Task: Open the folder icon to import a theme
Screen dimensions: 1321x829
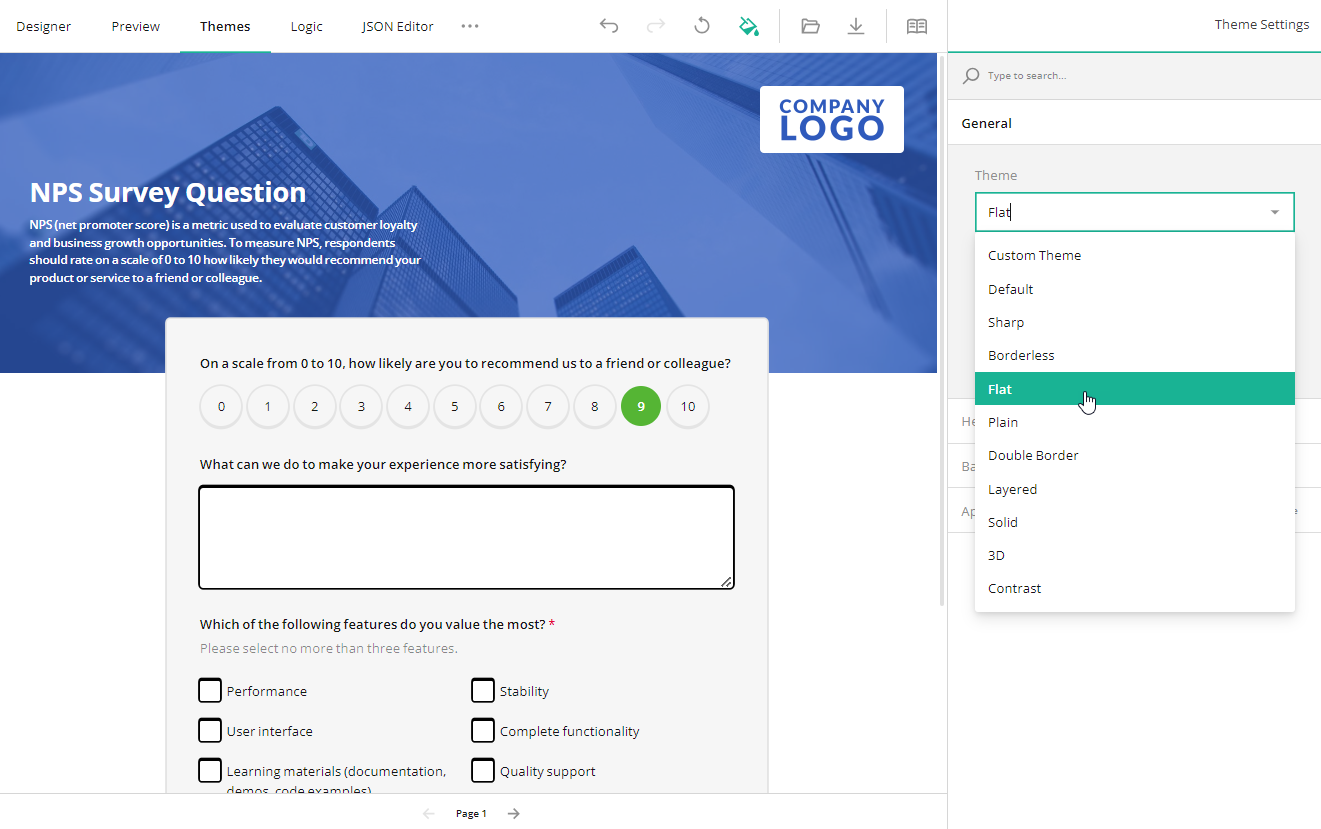Action: [810, 25]
